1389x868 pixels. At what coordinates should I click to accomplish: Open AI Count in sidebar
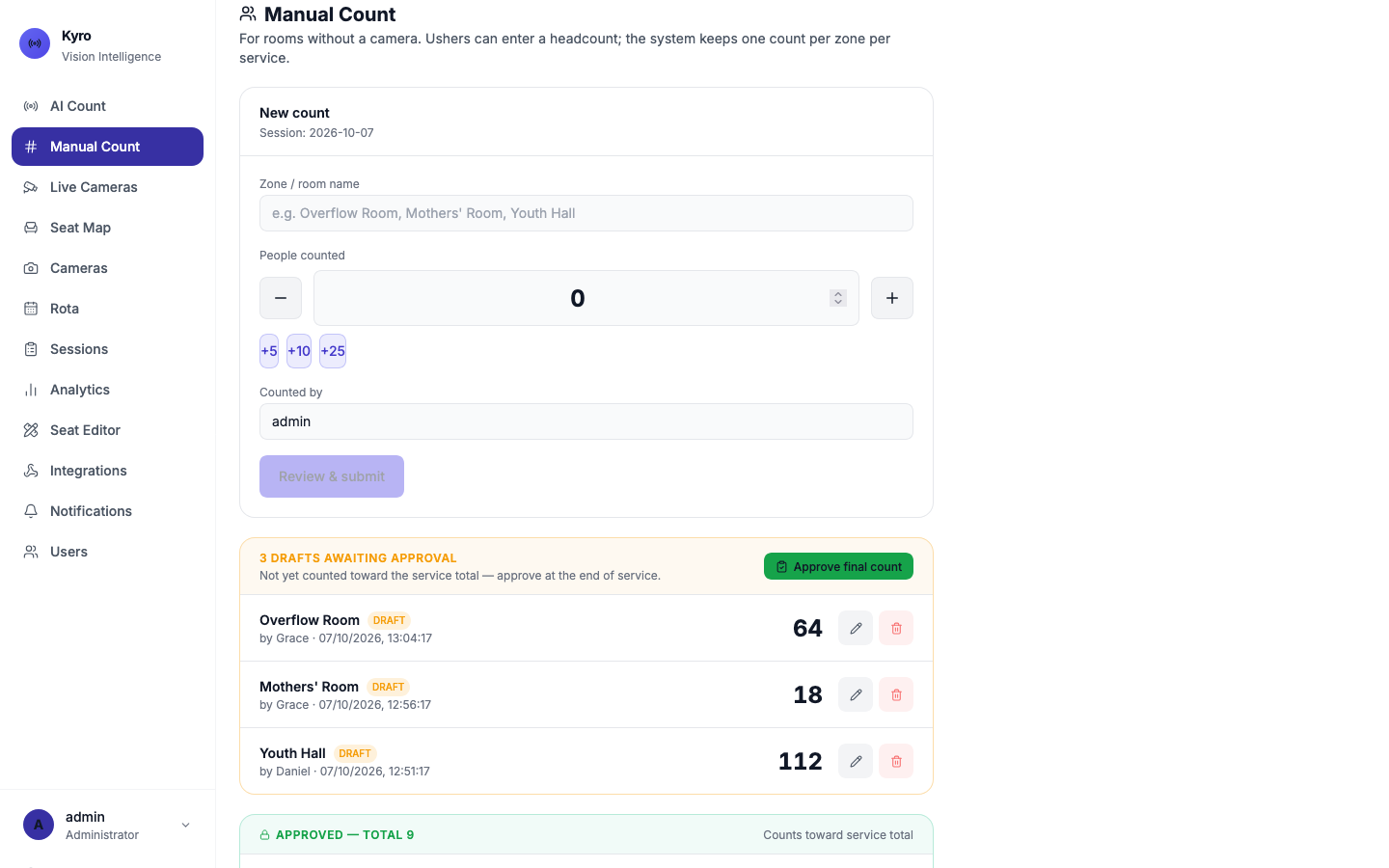(x=107, y=106)
